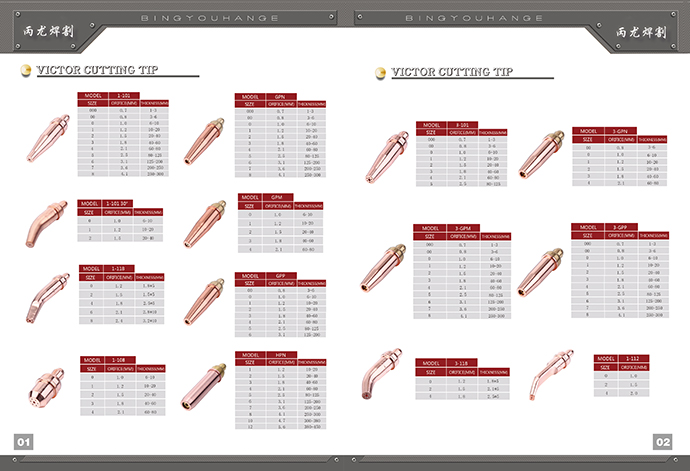This screenshot has height=471, width=690.
Task: Click the "GPN" model name cell
Action: coord(281,96)
